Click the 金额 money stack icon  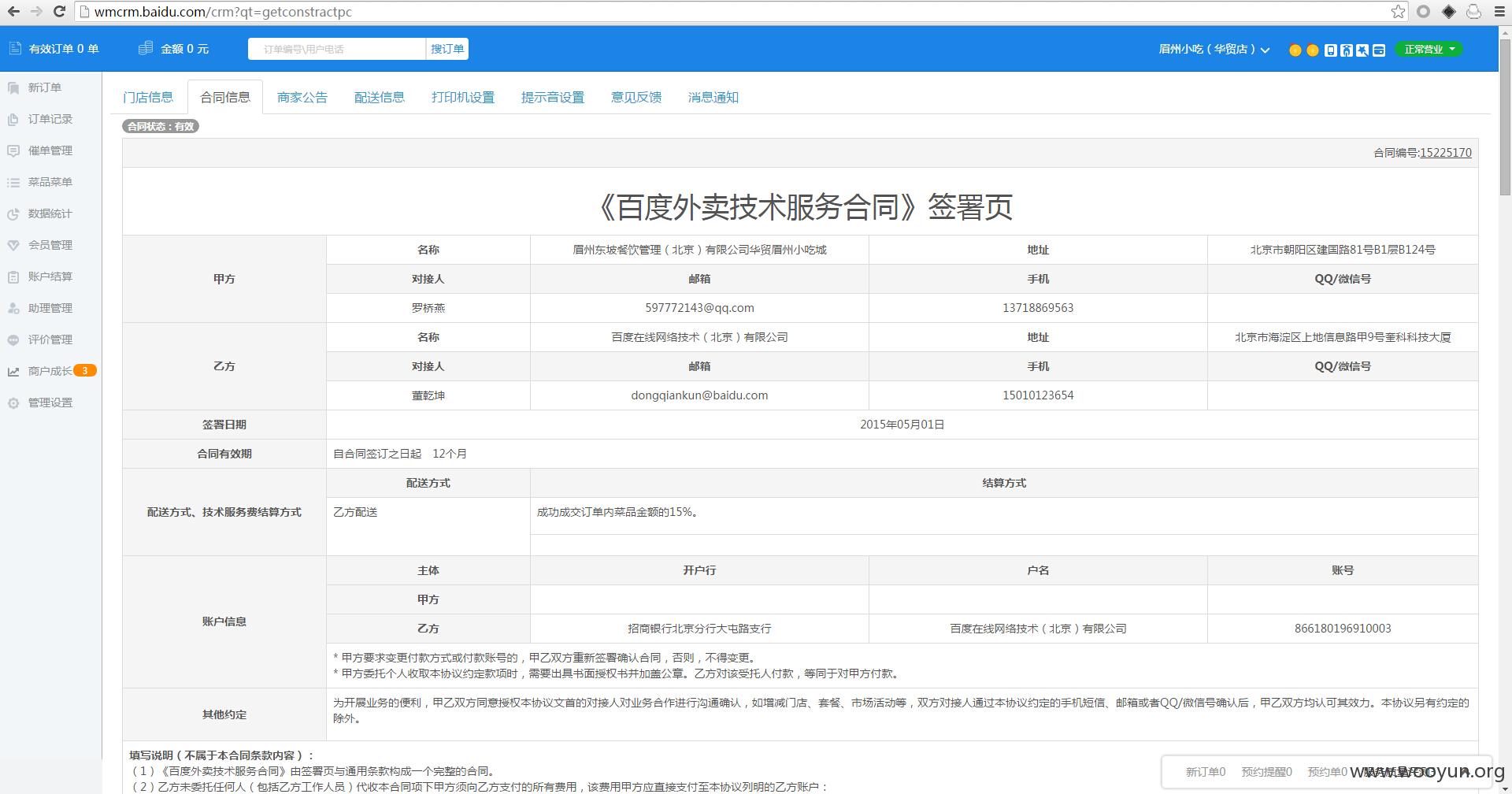(x=146, y=48)
